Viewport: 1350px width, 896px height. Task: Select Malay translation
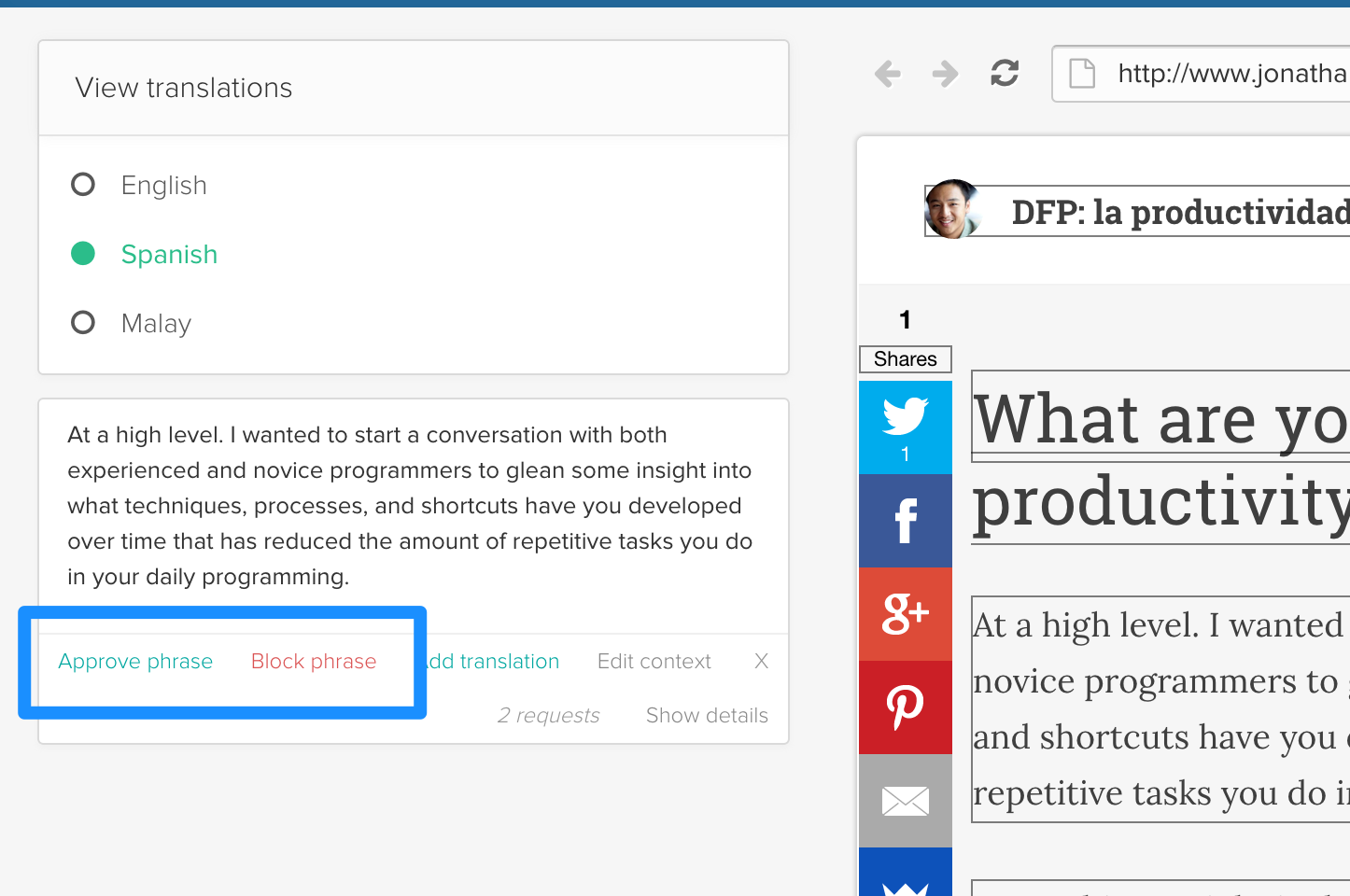(x=132, y=323)
